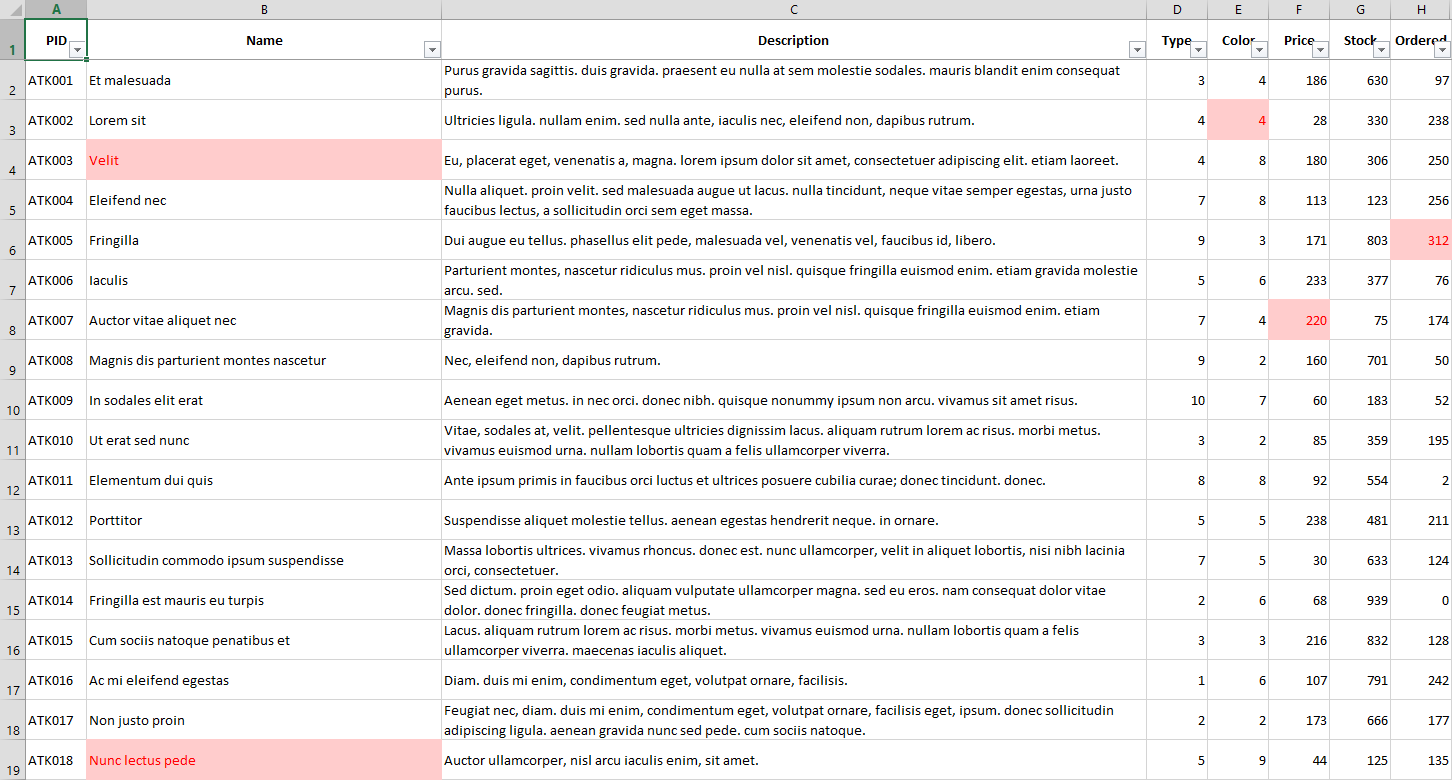Select description Nec, eleifend non, dapibus rutrum
This screenshot has width=1452, height=780.
click(794, 360)
